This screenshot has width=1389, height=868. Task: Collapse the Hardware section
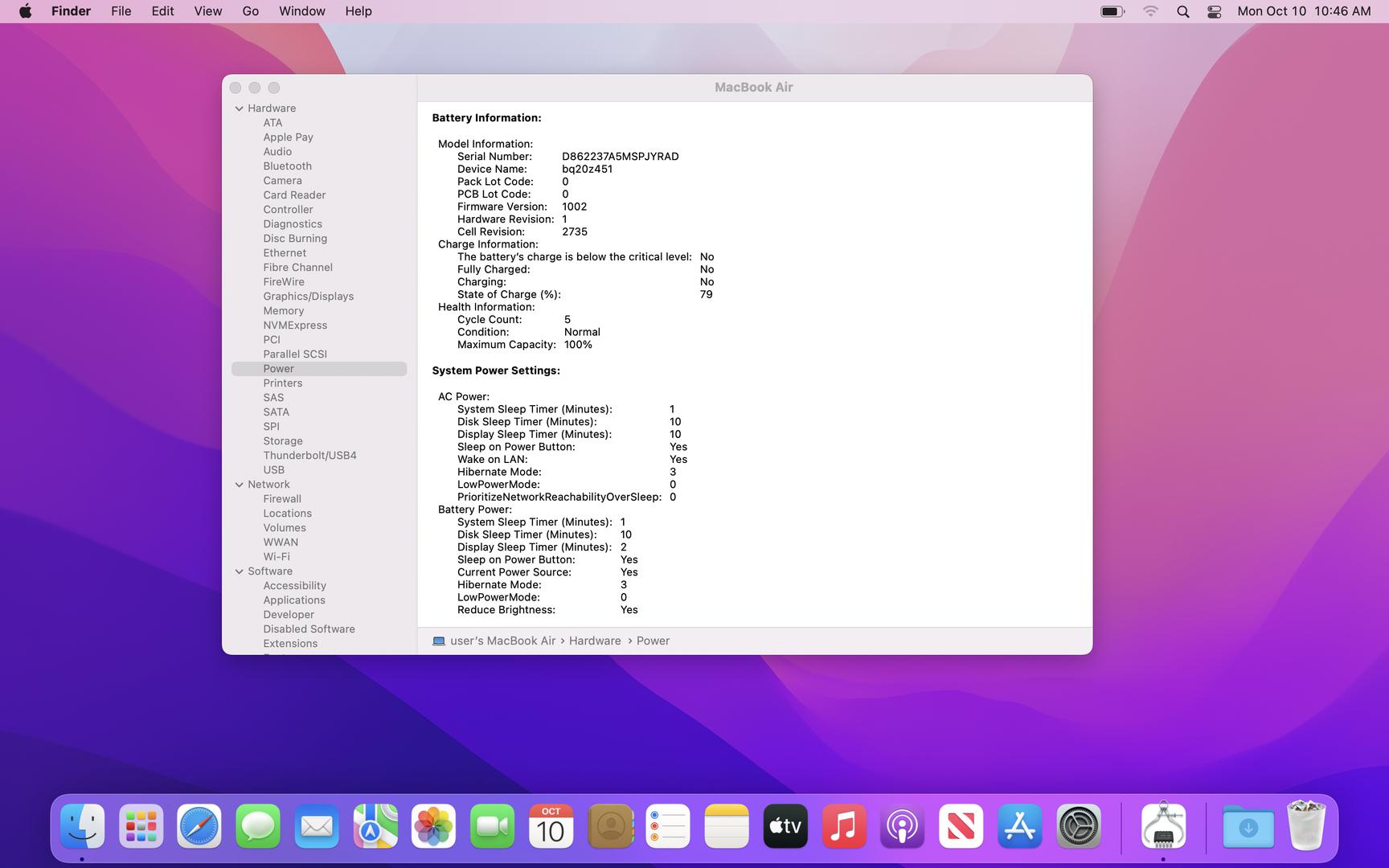239,108
